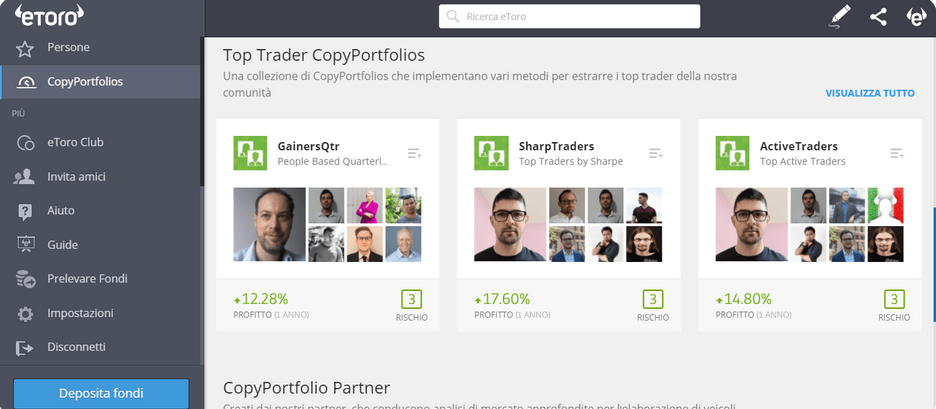Click the share icon in top bar
The height and width of the screenshot is (409, 936).
tap(878, 16)
